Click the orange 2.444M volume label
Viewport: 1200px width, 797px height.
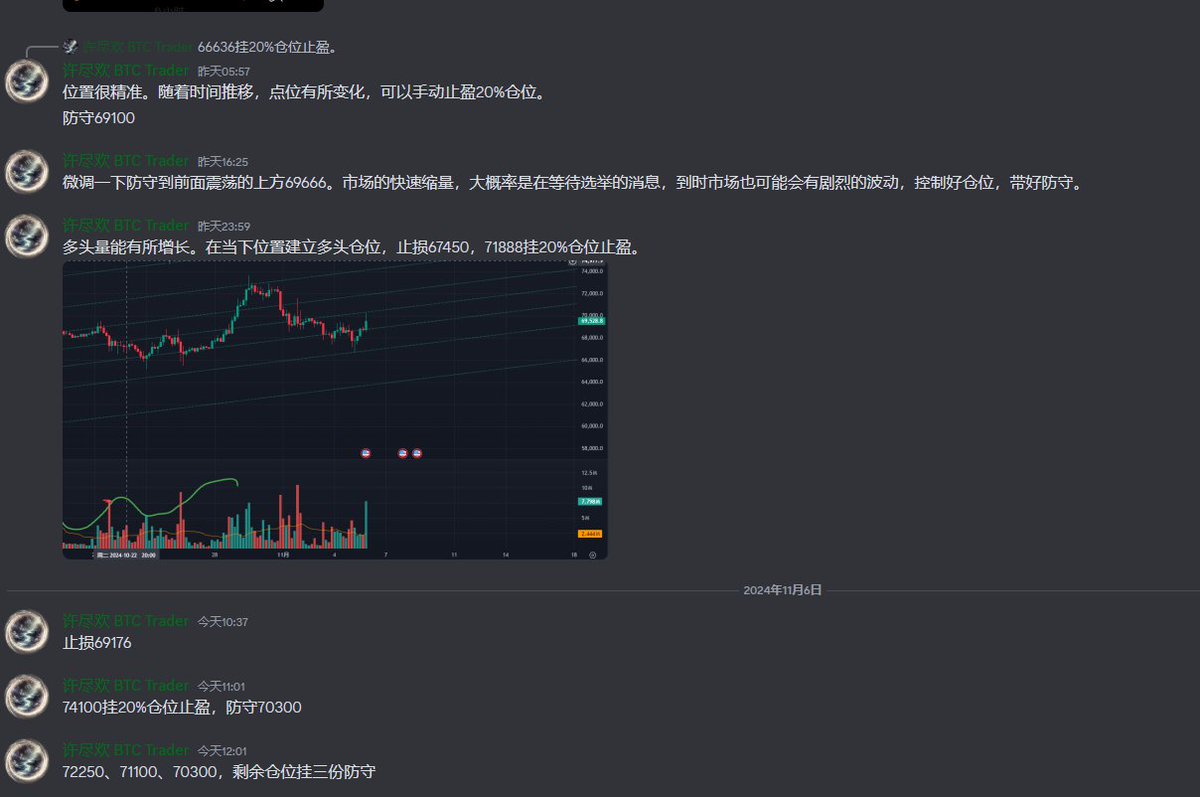point(589,533)
